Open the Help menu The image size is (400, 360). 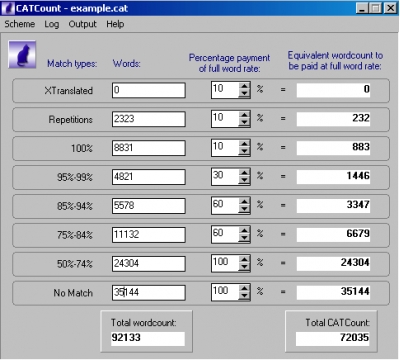click(x=115, y=24)
